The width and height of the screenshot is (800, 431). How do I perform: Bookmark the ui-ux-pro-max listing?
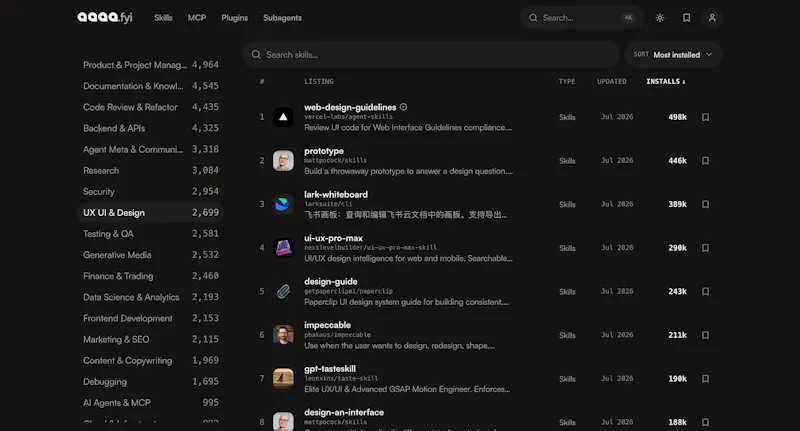[705, 248]
